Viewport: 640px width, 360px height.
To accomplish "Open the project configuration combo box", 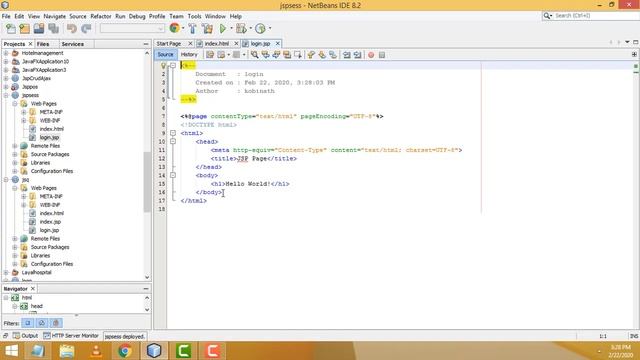I will click(x=132, y=29).
